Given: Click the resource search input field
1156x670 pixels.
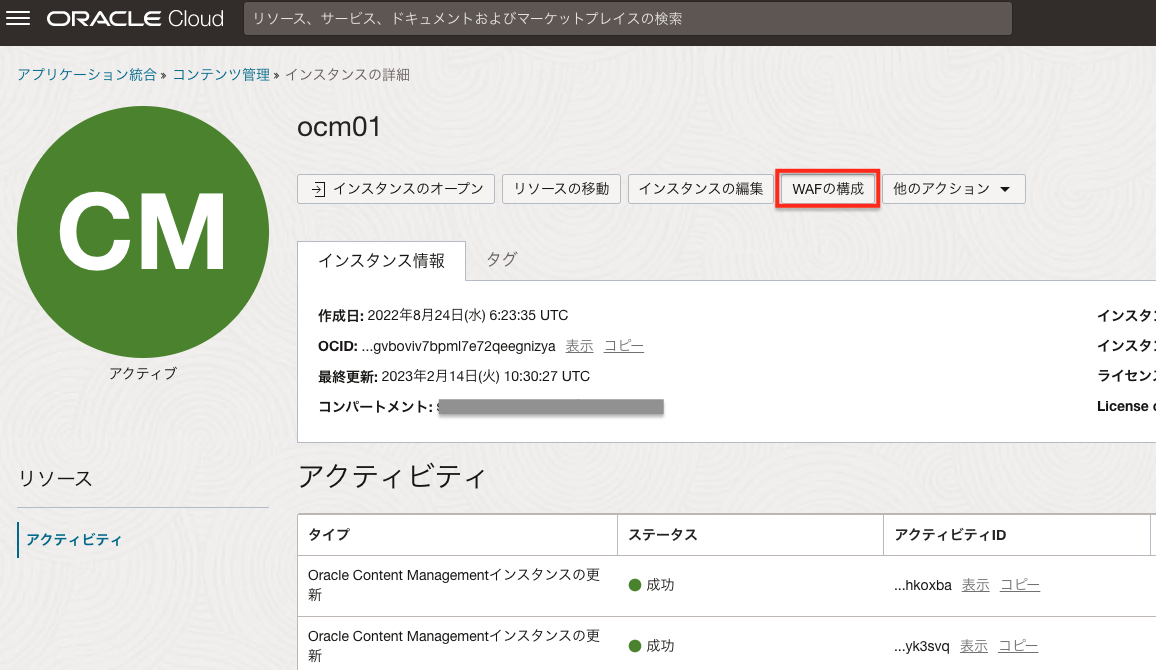Looking at the screenshot, I should point(627,18).
